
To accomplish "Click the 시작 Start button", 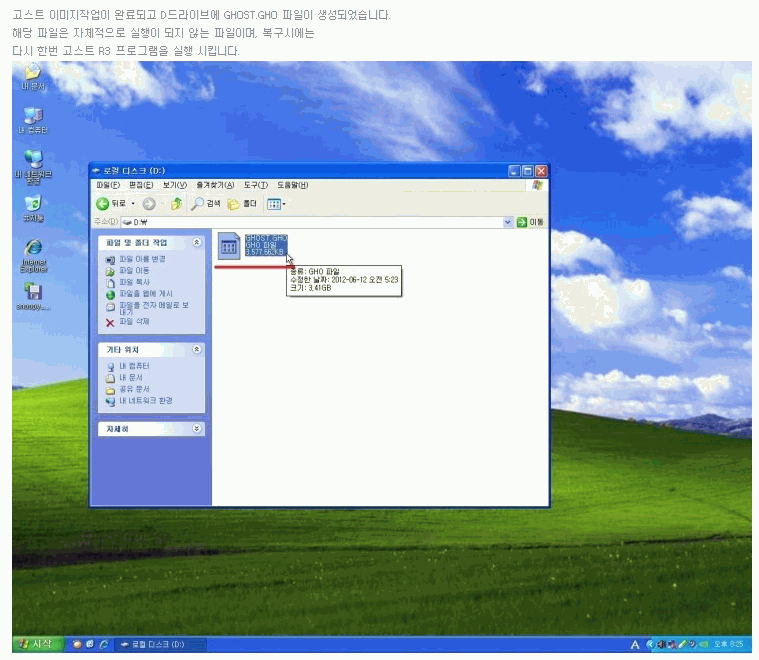I will click(x=37, y=644).
